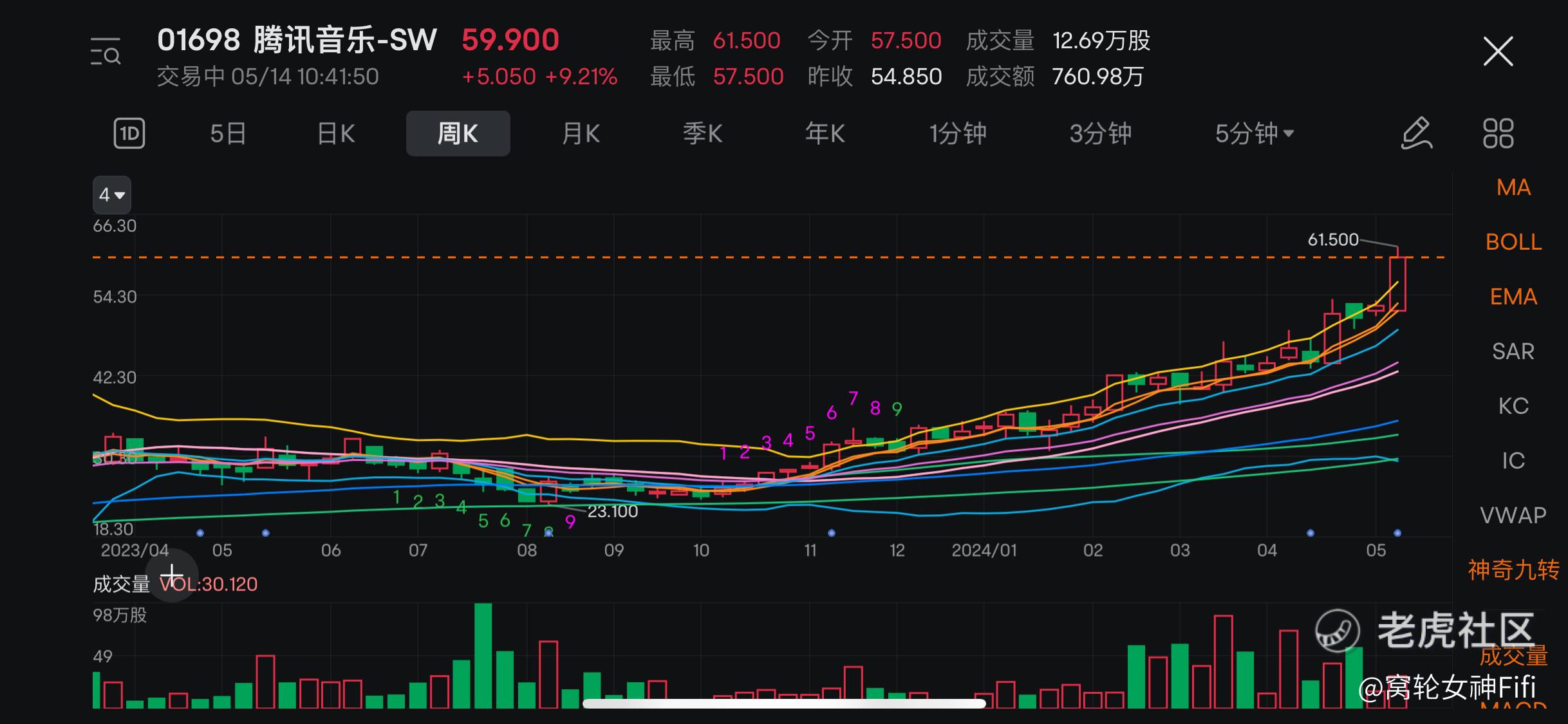Viewport: 1568px width, 724px height.
Task: Expand the chart count dropdown showing 4
Action: [x=112, y=194]
